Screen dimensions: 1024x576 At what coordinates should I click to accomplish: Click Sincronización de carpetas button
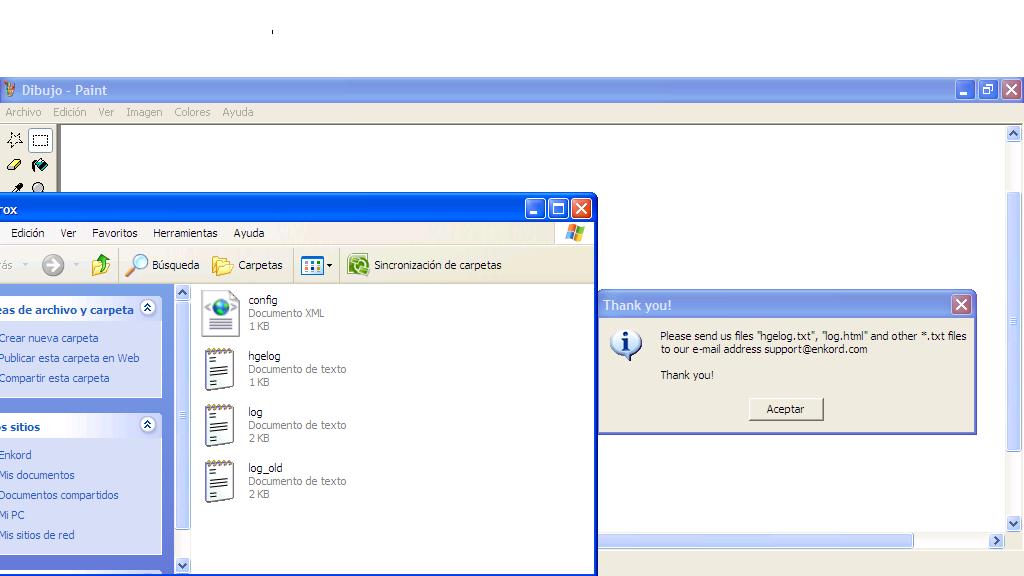pyautogui.click(x=425, y=265)
